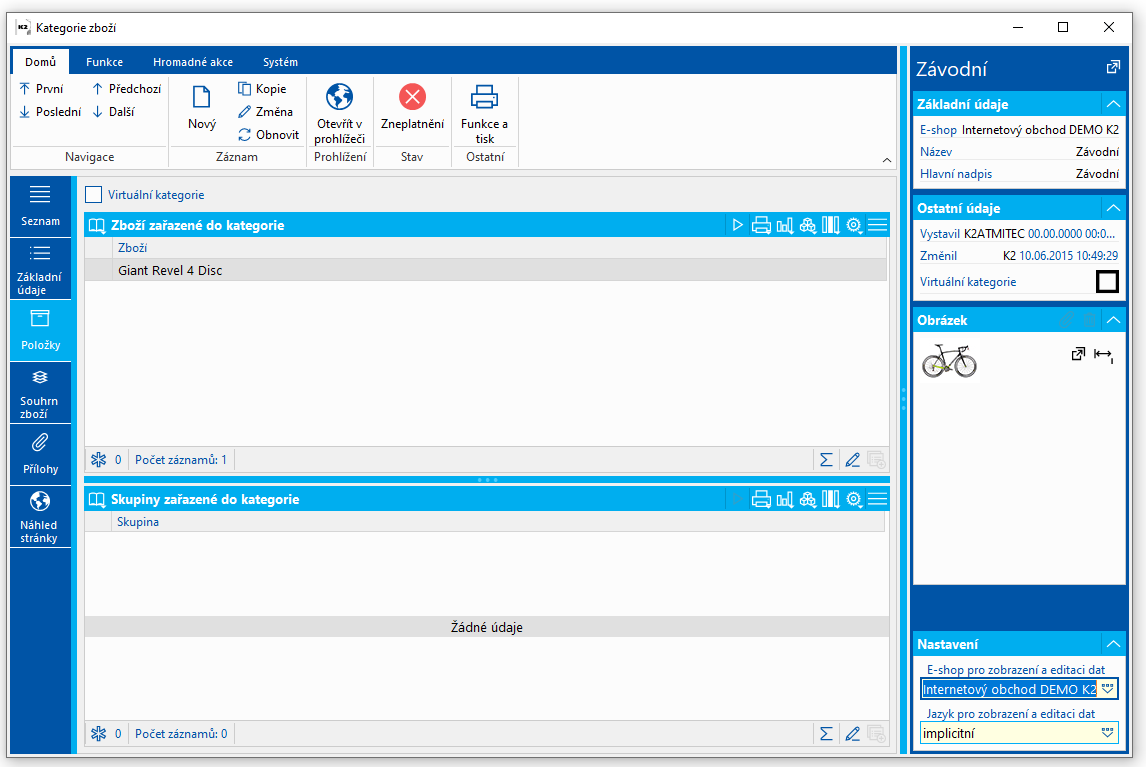Click play icon in Zboží zařazené header

pos(737,225)
